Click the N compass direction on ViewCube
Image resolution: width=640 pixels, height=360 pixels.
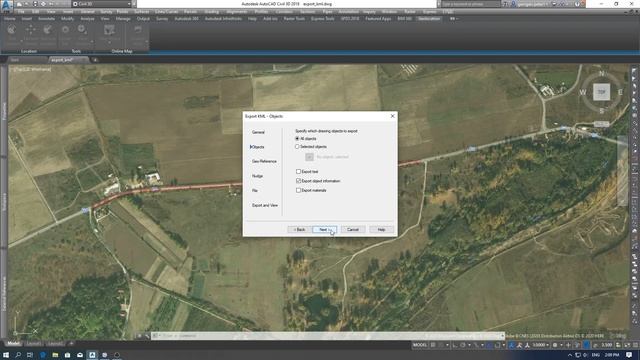602,73
